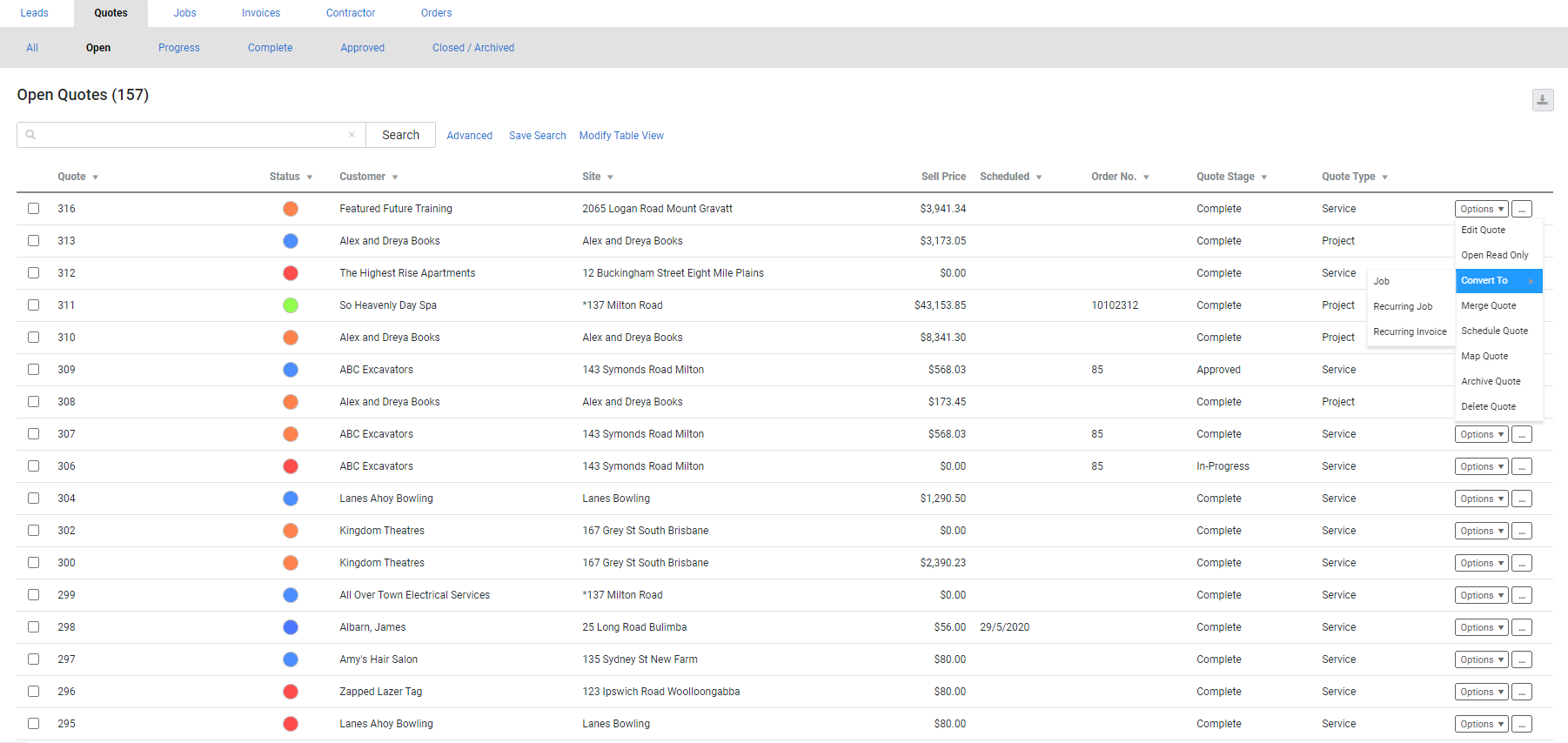The image size is (1568, 743).
Task: Click blue status dot for quote 298
Action: coord(291,627)
